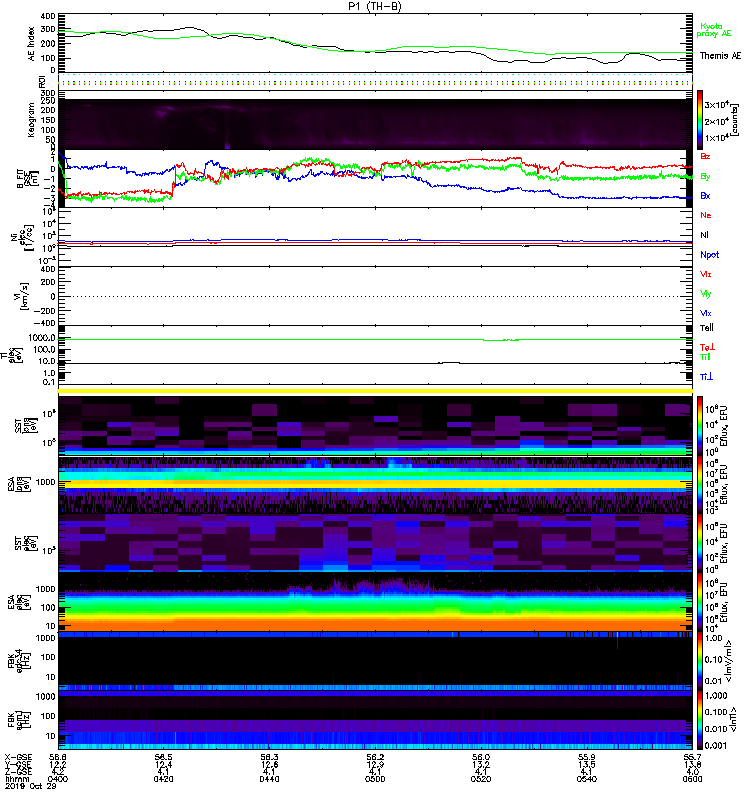Click the 0400 time tick label
The height and width of the screenshot is (800, 750).
(x=58, y=779)
